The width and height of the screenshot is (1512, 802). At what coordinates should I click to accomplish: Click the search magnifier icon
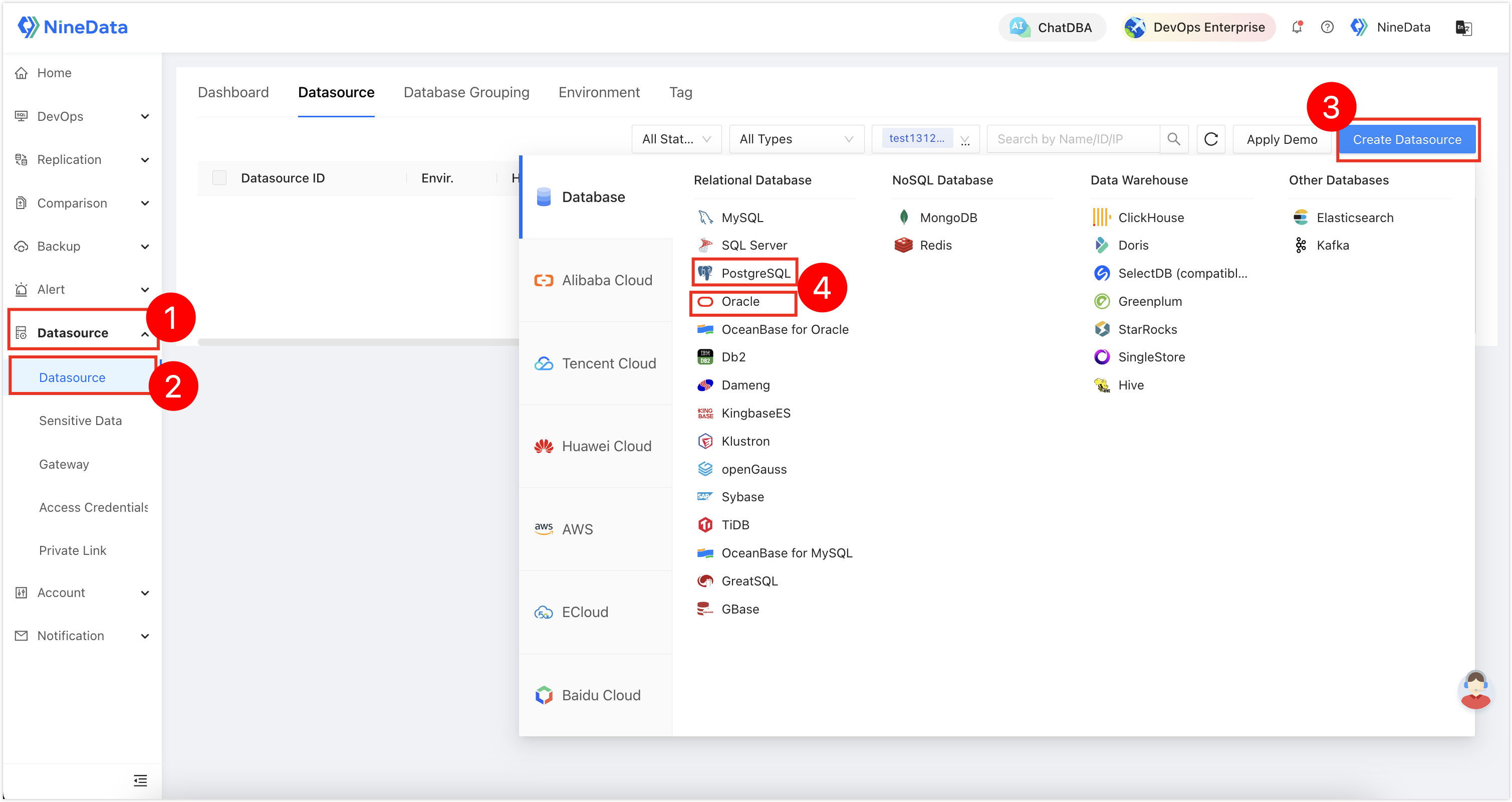click(1174, 139)
